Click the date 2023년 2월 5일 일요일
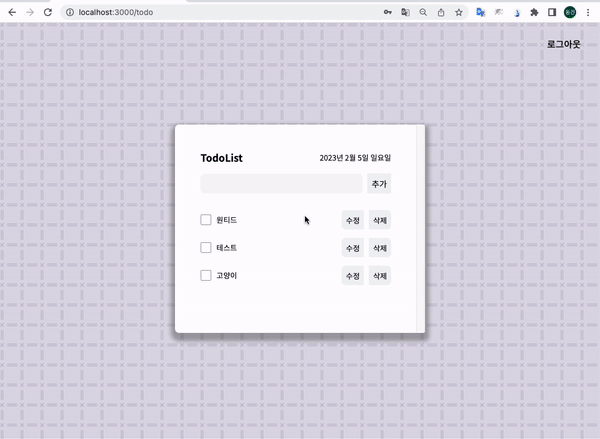Viewport: 600px width, 439px height. (355, 158)
